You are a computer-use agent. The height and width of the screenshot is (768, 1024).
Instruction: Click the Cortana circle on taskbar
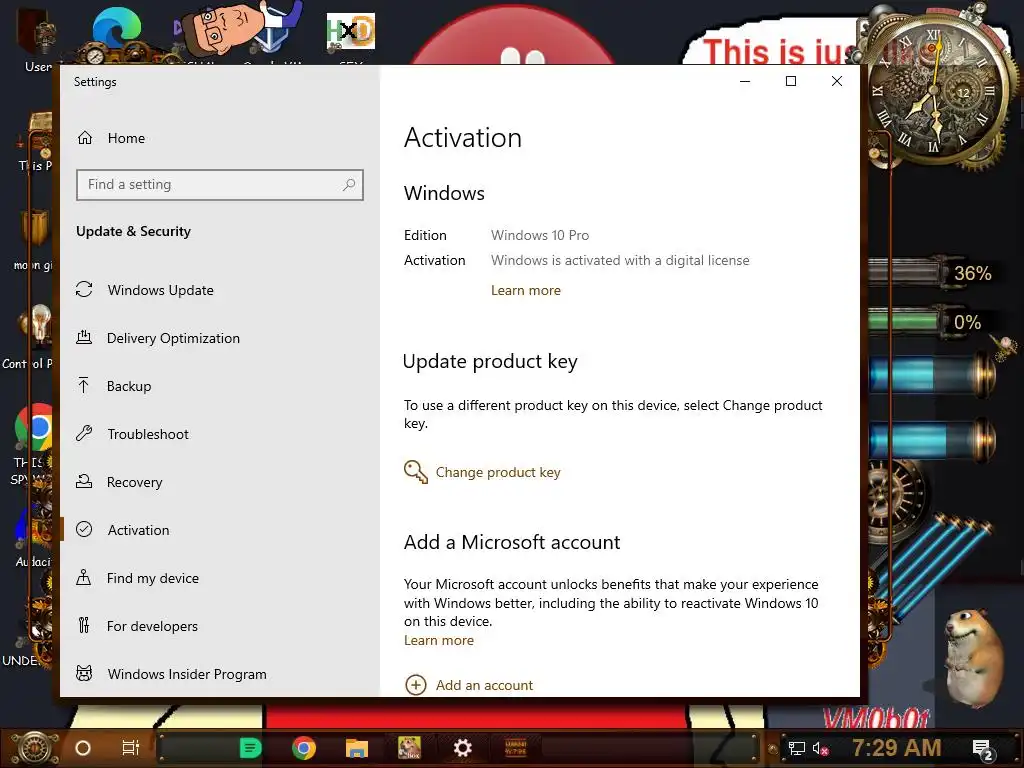83,748
